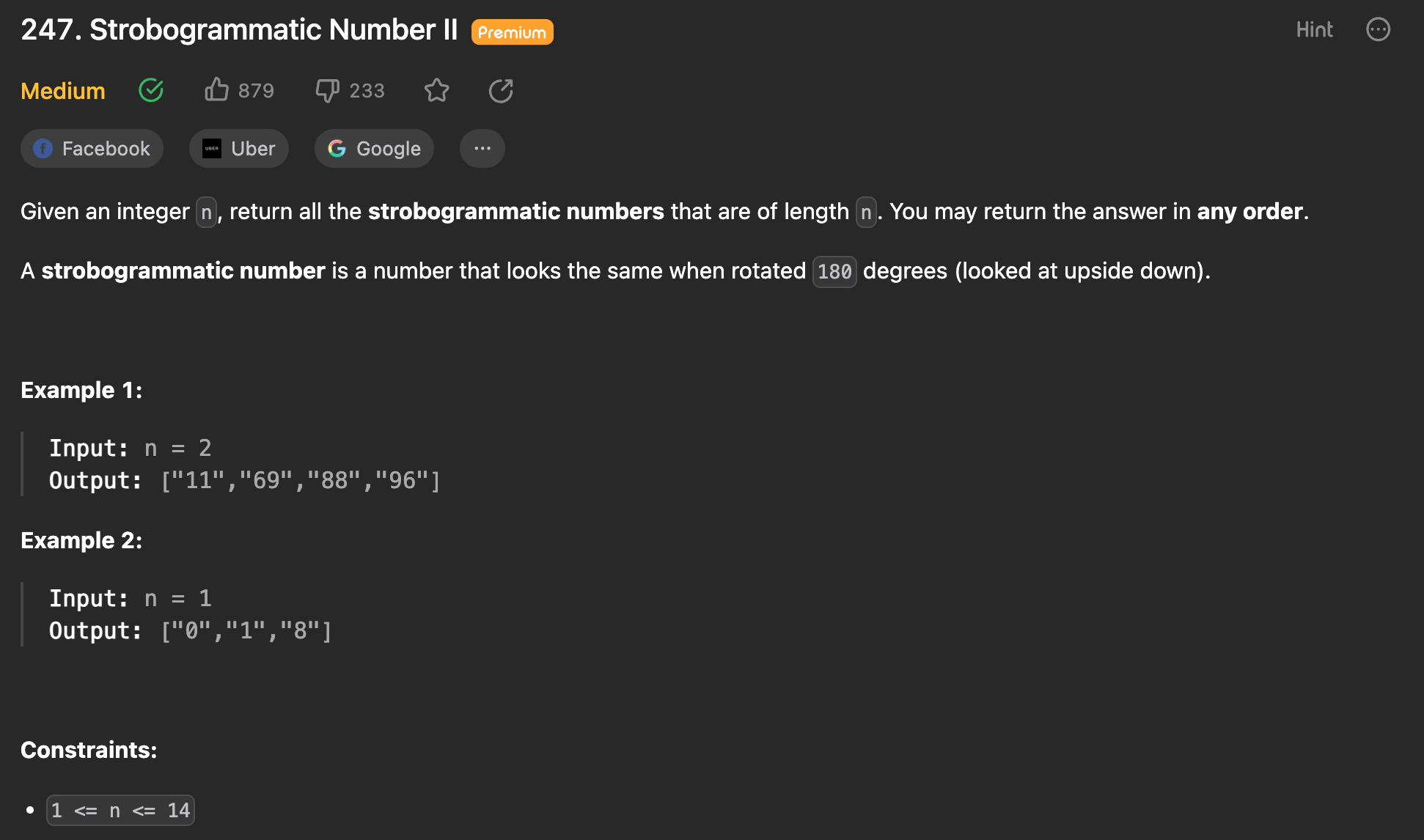Click the thumbs-down dislike icon
Image resolution: width=1424 pixels, height=840 pixels.
[327, 91]
